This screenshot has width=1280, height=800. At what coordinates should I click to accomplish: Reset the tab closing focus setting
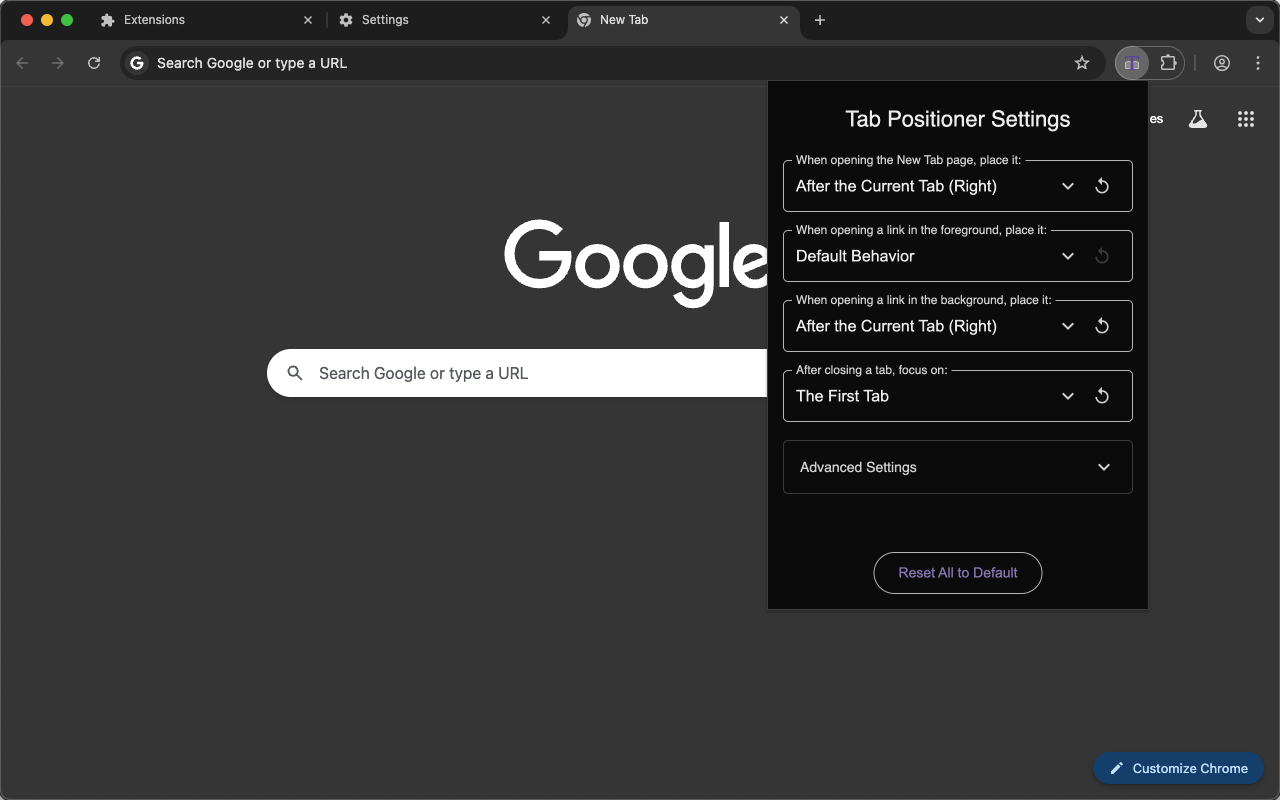pos(1102,396)
